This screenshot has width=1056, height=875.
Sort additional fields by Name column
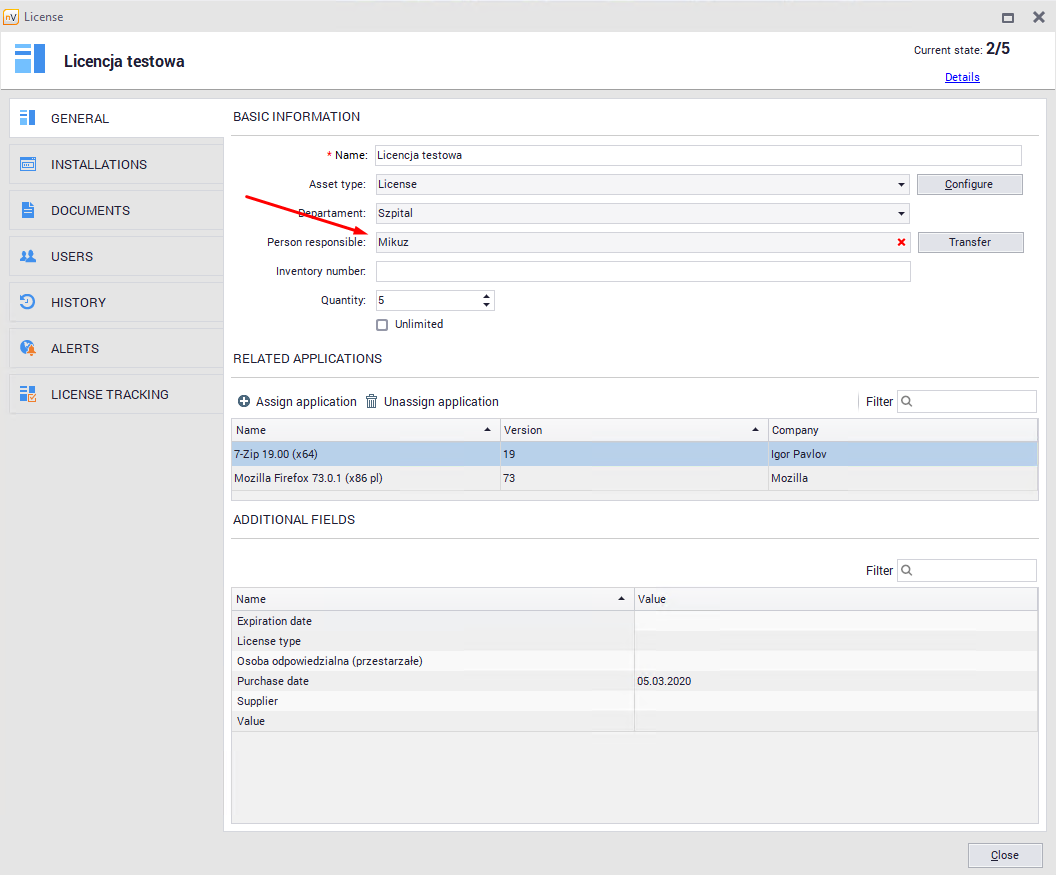point(432,599)
